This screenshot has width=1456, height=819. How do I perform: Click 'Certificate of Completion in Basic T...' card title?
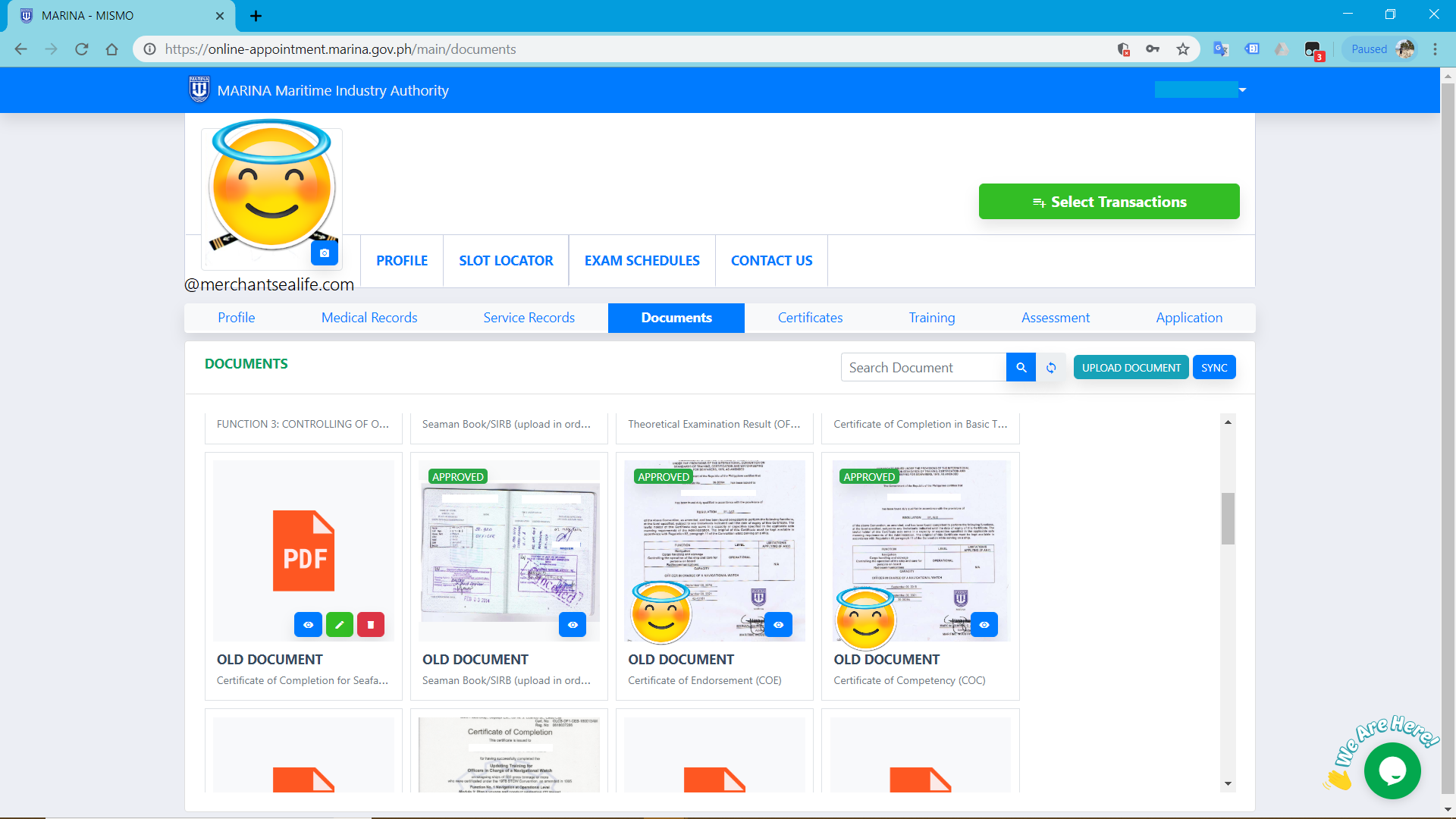pyautogui.click(x=920, y=424)
